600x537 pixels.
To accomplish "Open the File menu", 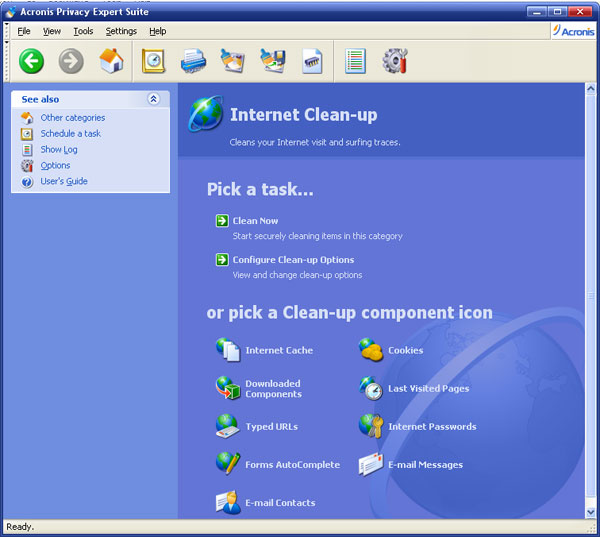I will (24, 31).
